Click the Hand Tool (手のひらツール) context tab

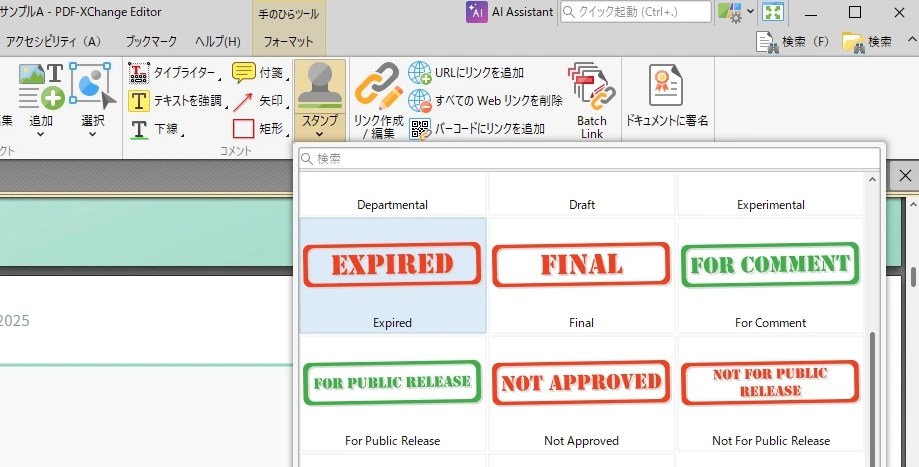coord(289,13)
